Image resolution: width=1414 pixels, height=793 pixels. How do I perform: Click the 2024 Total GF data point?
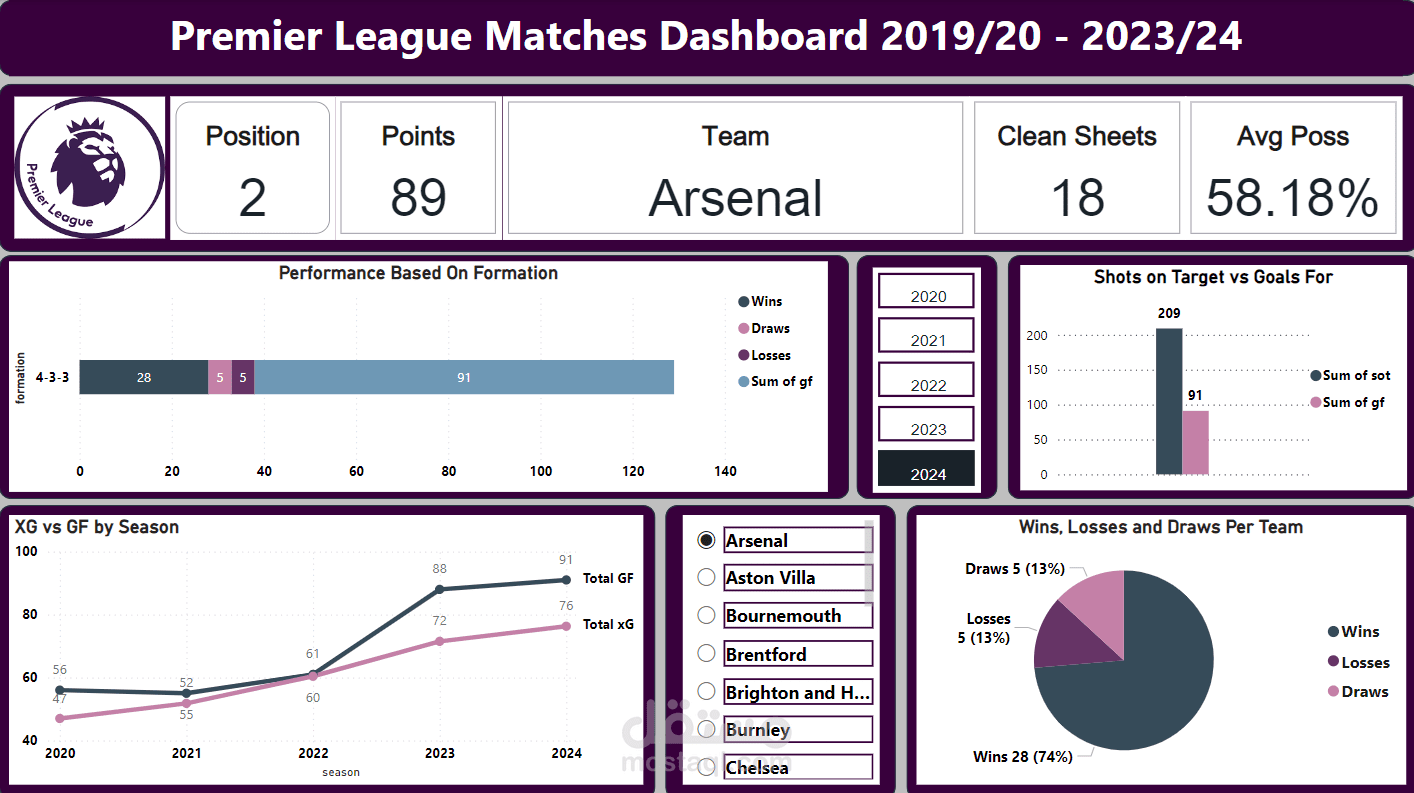coord(566,580)
